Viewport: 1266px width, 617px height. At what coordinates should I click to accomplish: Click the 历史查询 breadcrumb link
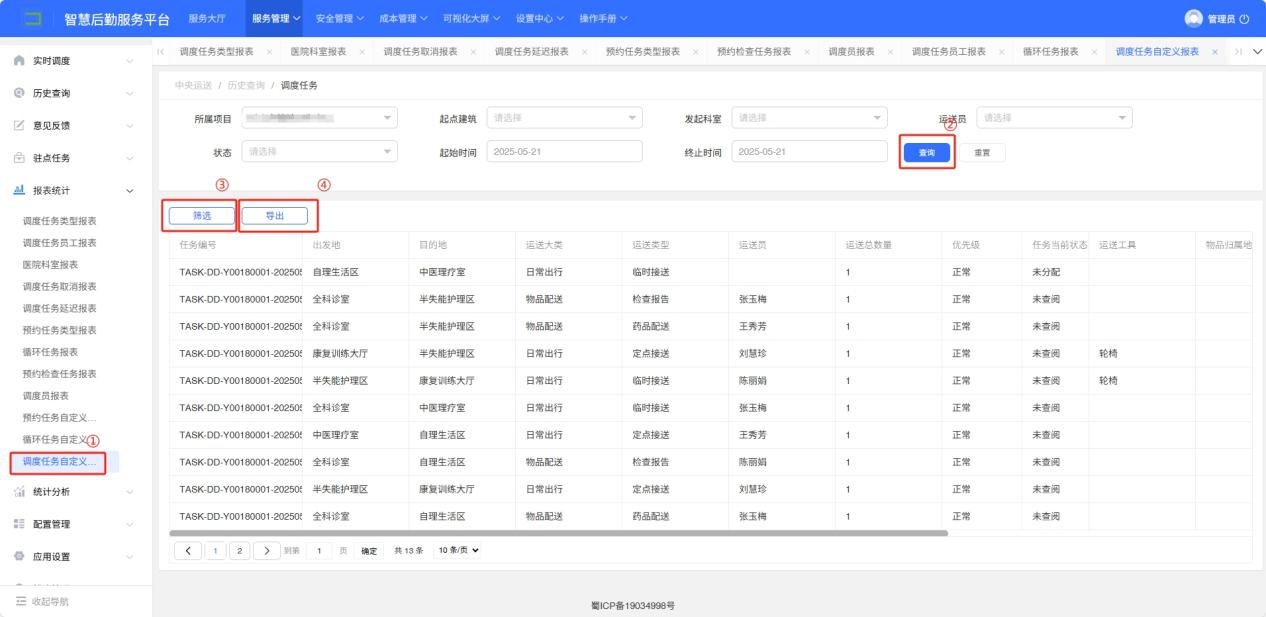pyautogui.click(x=245, y=86)
